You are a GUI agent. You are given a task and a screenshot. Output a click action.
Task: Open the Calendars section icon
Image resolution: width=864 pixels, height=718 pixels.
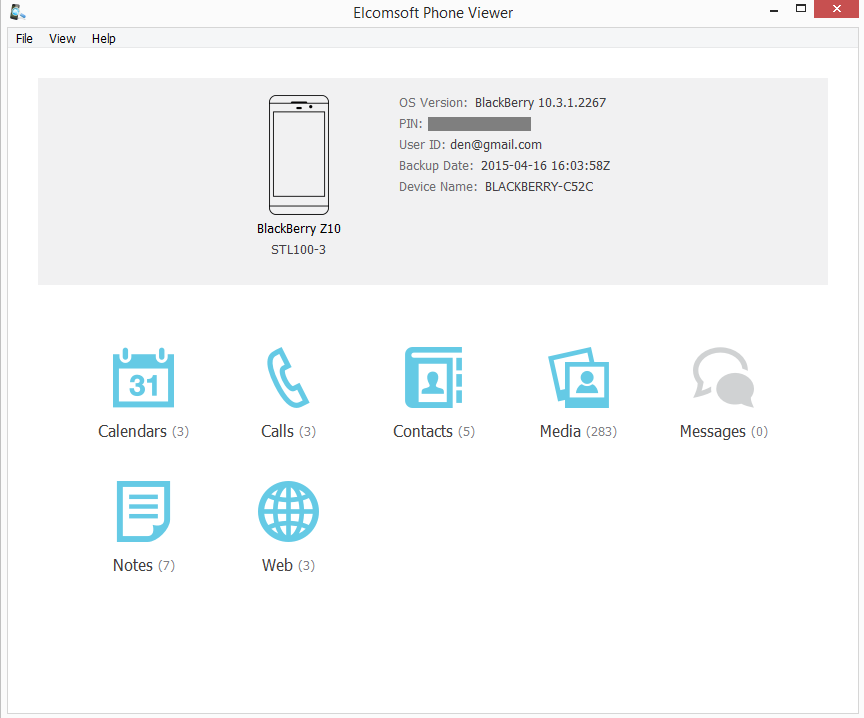tap(143, 378)
